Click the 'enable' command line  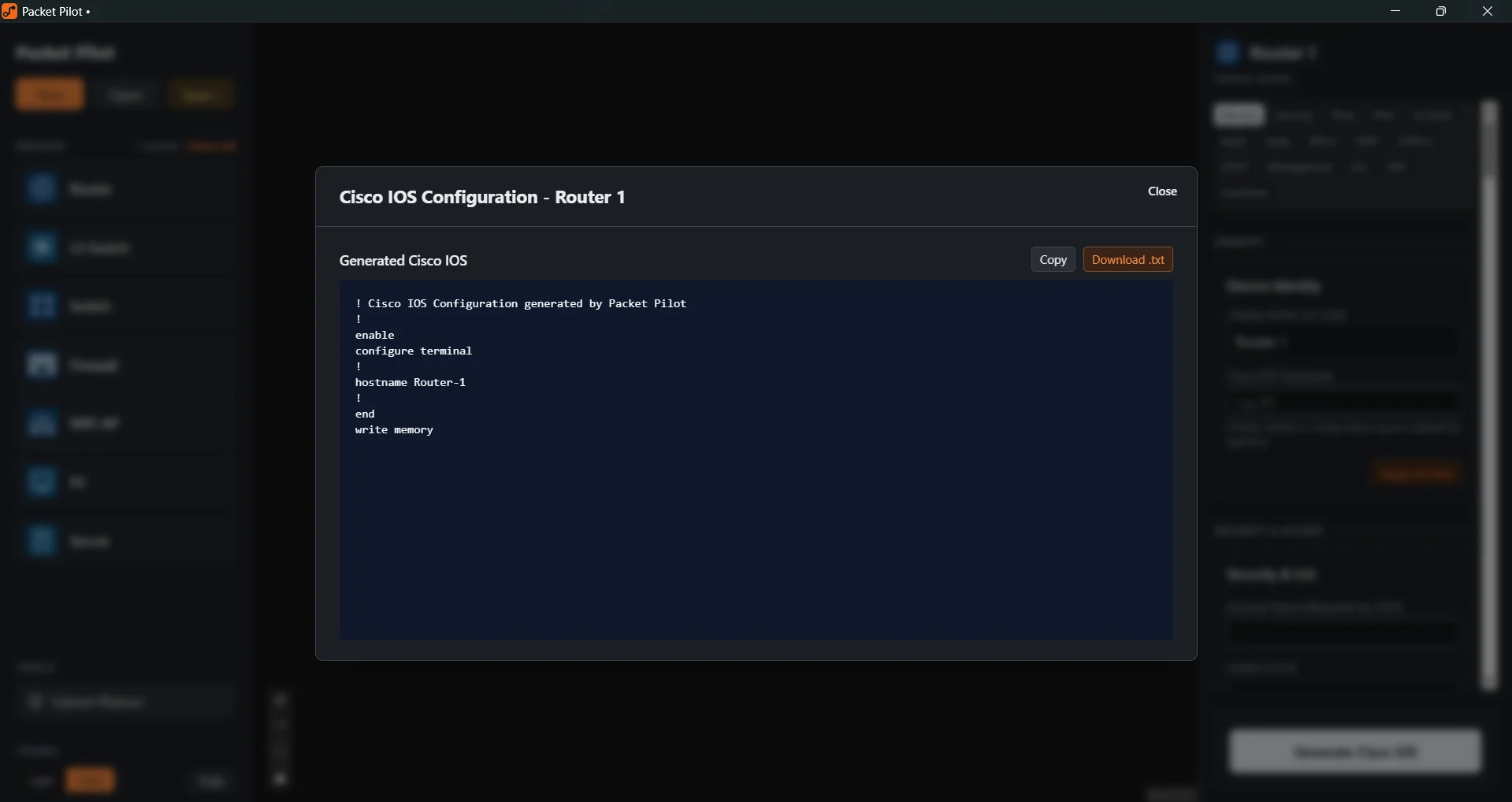click(x=375, y=335)
